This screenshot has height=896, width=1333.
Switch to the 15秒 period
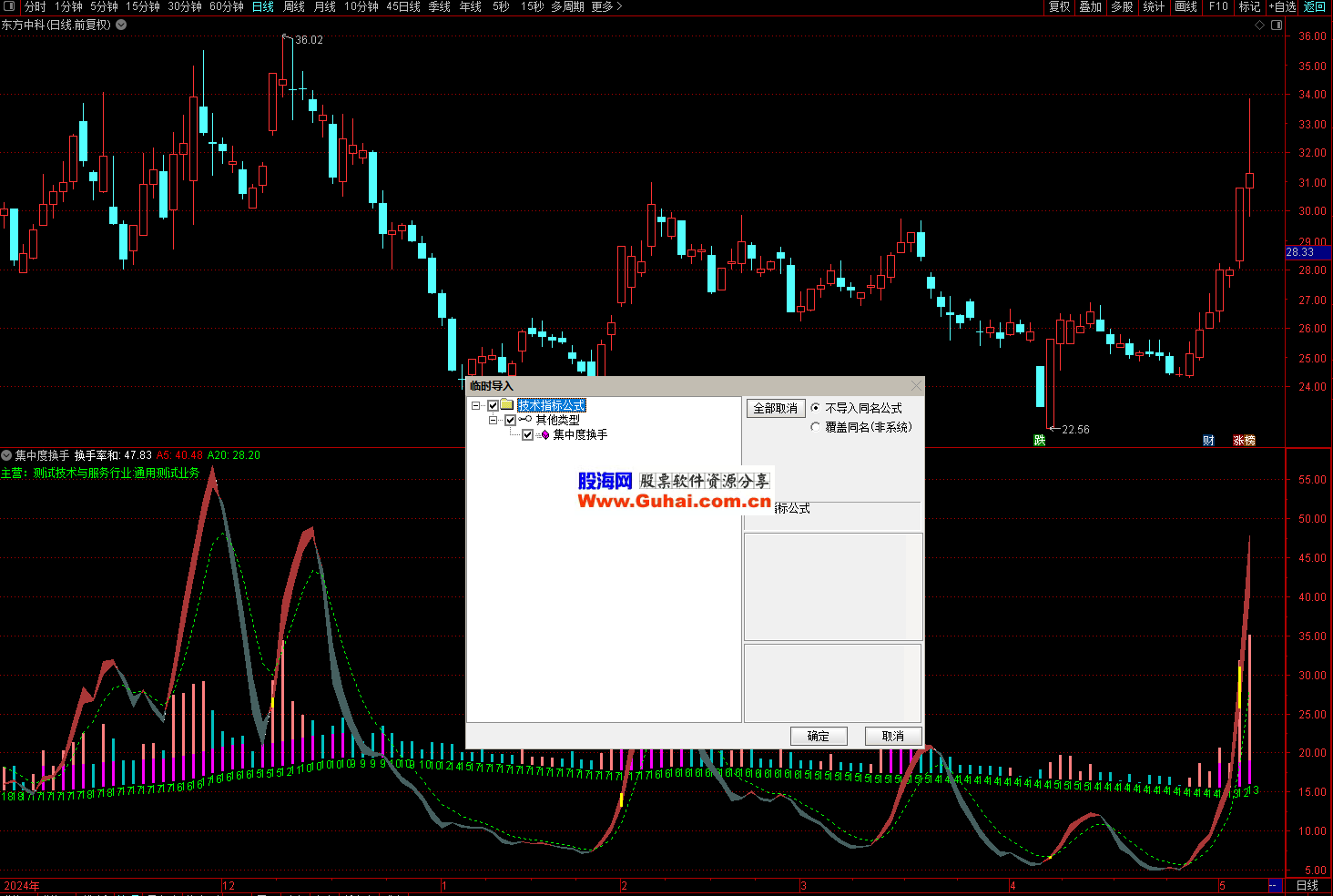click(x=533, y=6)
